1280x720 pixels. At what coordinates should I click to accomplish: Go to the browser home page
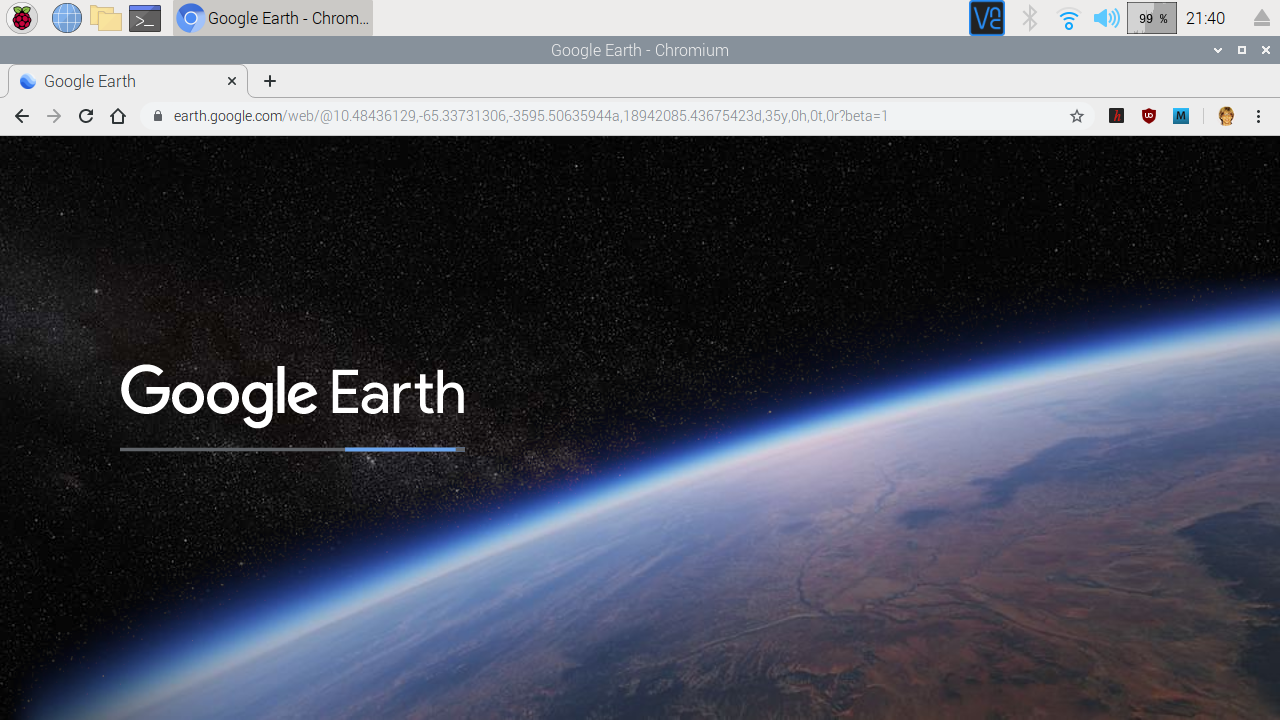(x=118, y=116)
